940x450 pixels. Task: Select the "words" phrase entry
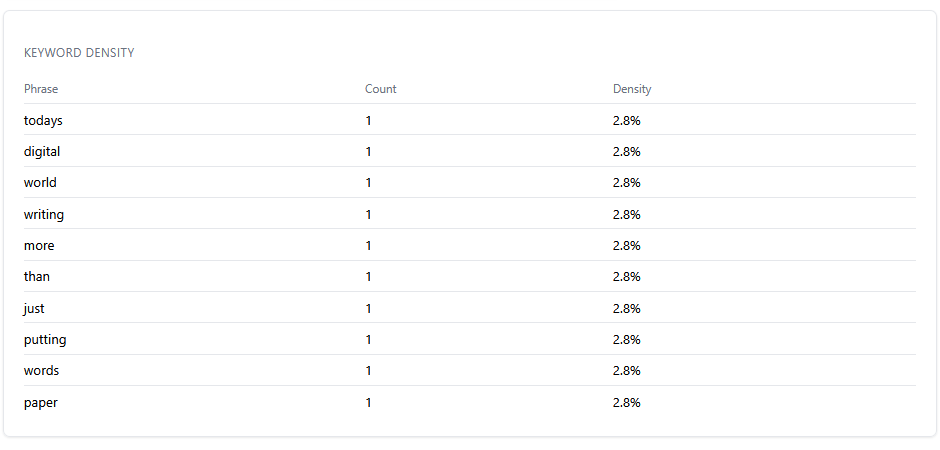[x=41, y=371]
